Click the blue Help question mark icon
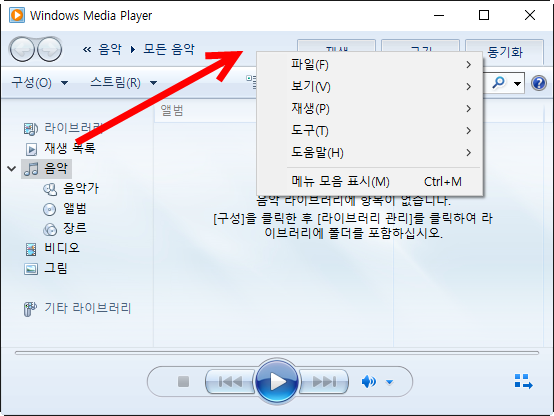Viewport: 554px width, 416px height. pyautogui.click(x=539, y=83)
